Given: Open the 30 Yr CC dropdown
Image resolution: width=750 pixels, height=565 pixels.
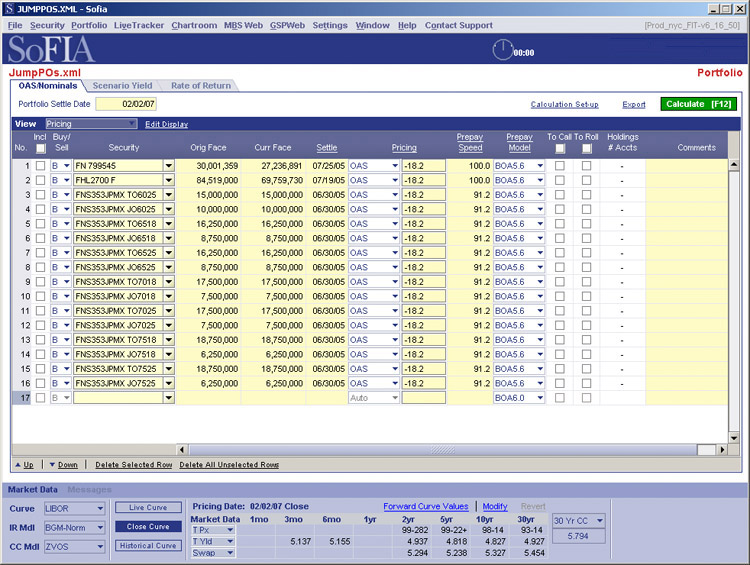Looking at the screenshot, I should point(578,521).
